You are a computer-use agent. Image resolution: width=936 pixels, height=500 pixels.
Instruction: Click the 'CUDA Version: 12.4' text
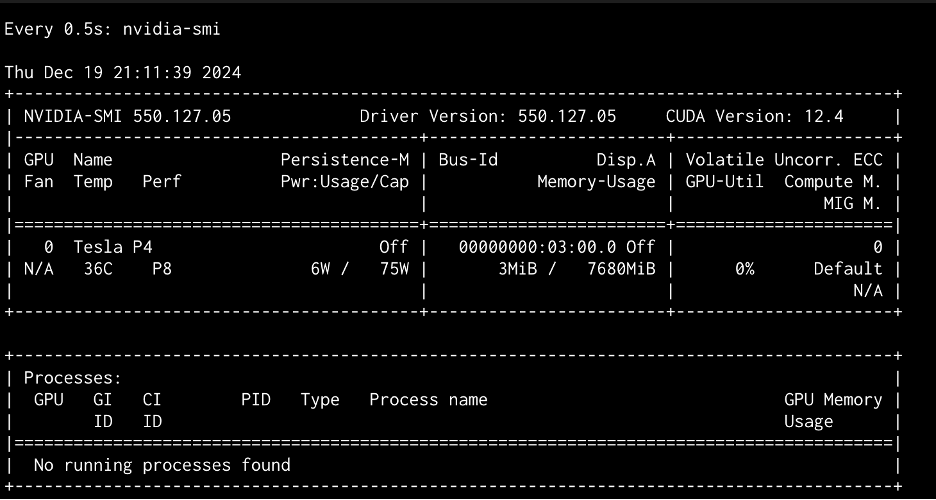755,116
